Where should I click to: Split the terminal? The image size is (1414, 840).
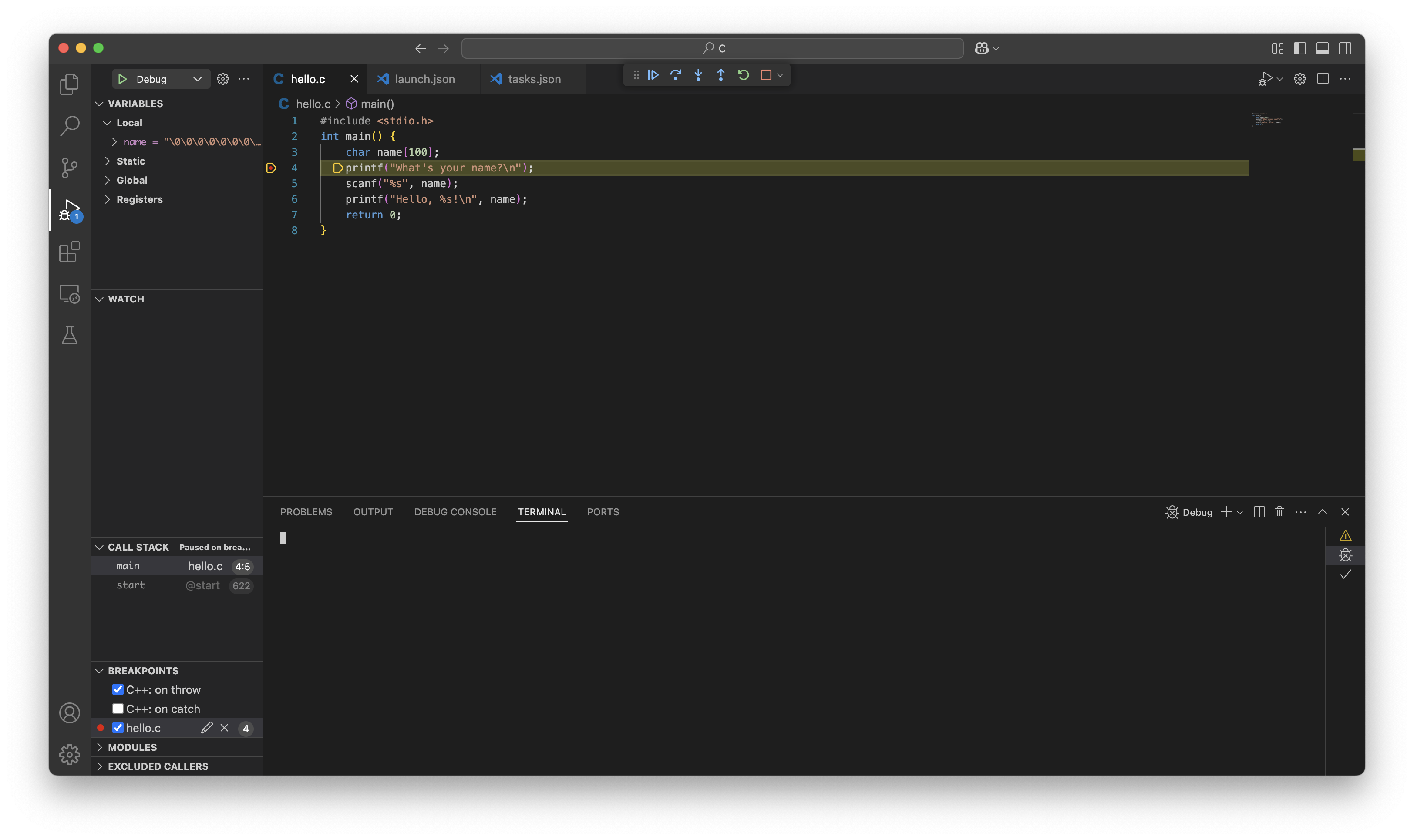point(1259,512)
